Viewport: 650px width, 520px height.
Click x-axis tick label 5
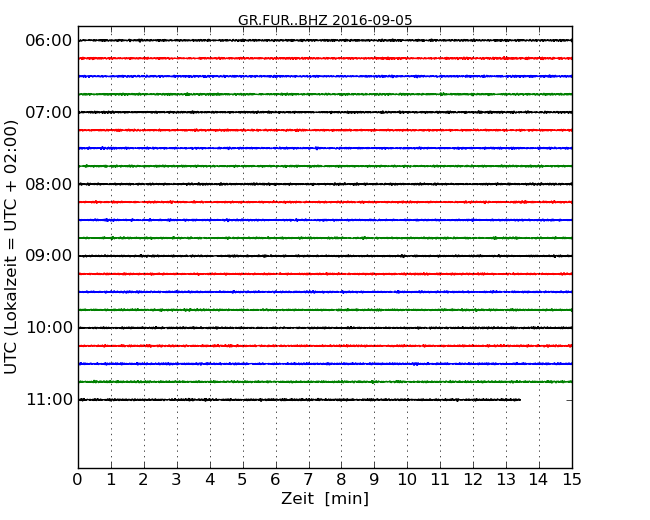pyautogui.click(x=243, y=479)
